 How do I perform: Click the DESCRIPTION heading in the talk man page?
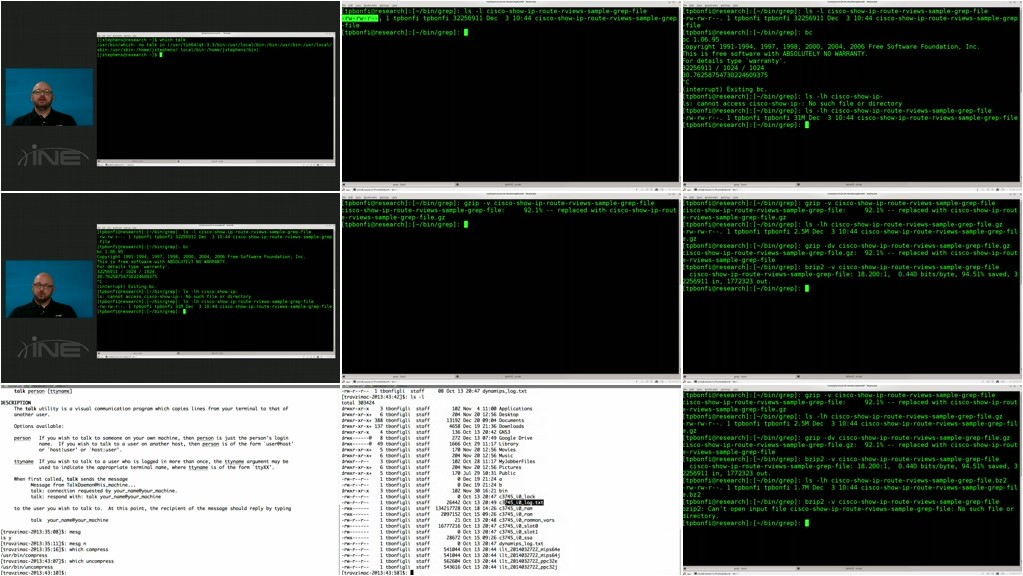16,402
